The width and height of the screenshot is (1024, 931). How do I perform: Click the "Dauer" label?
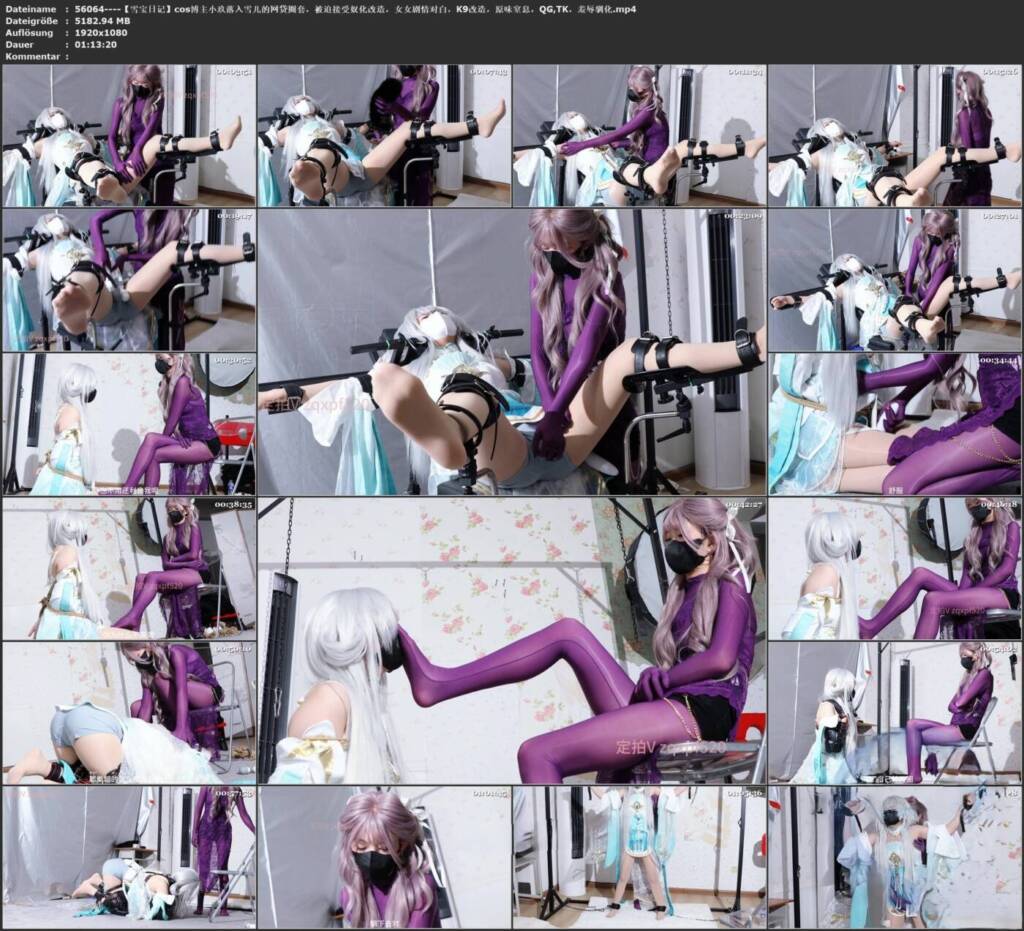[20, 44]
